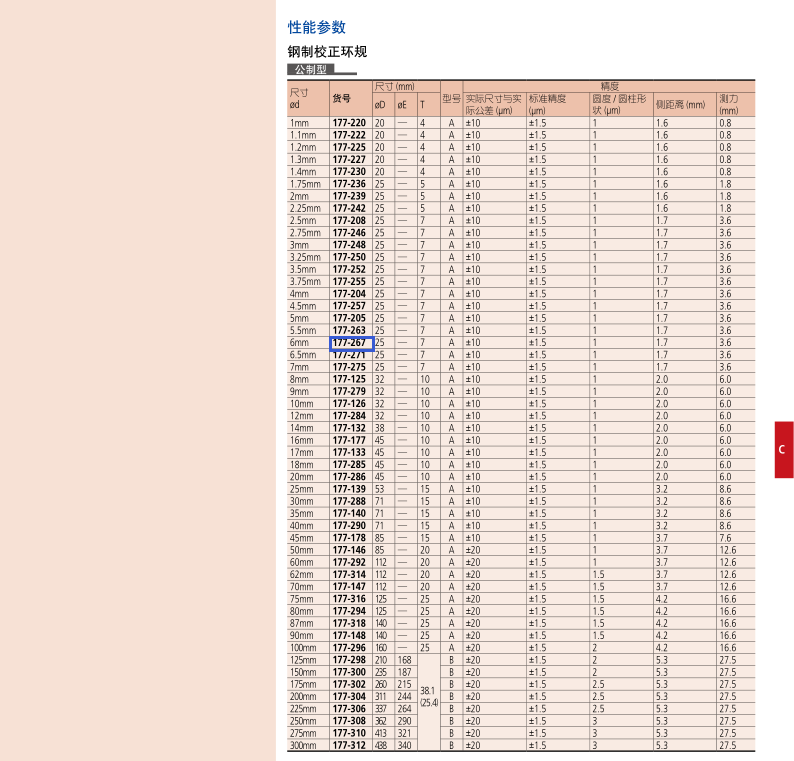Click product number 177-126
This screenshot has height=761, width=794.
tap(349, 404)
